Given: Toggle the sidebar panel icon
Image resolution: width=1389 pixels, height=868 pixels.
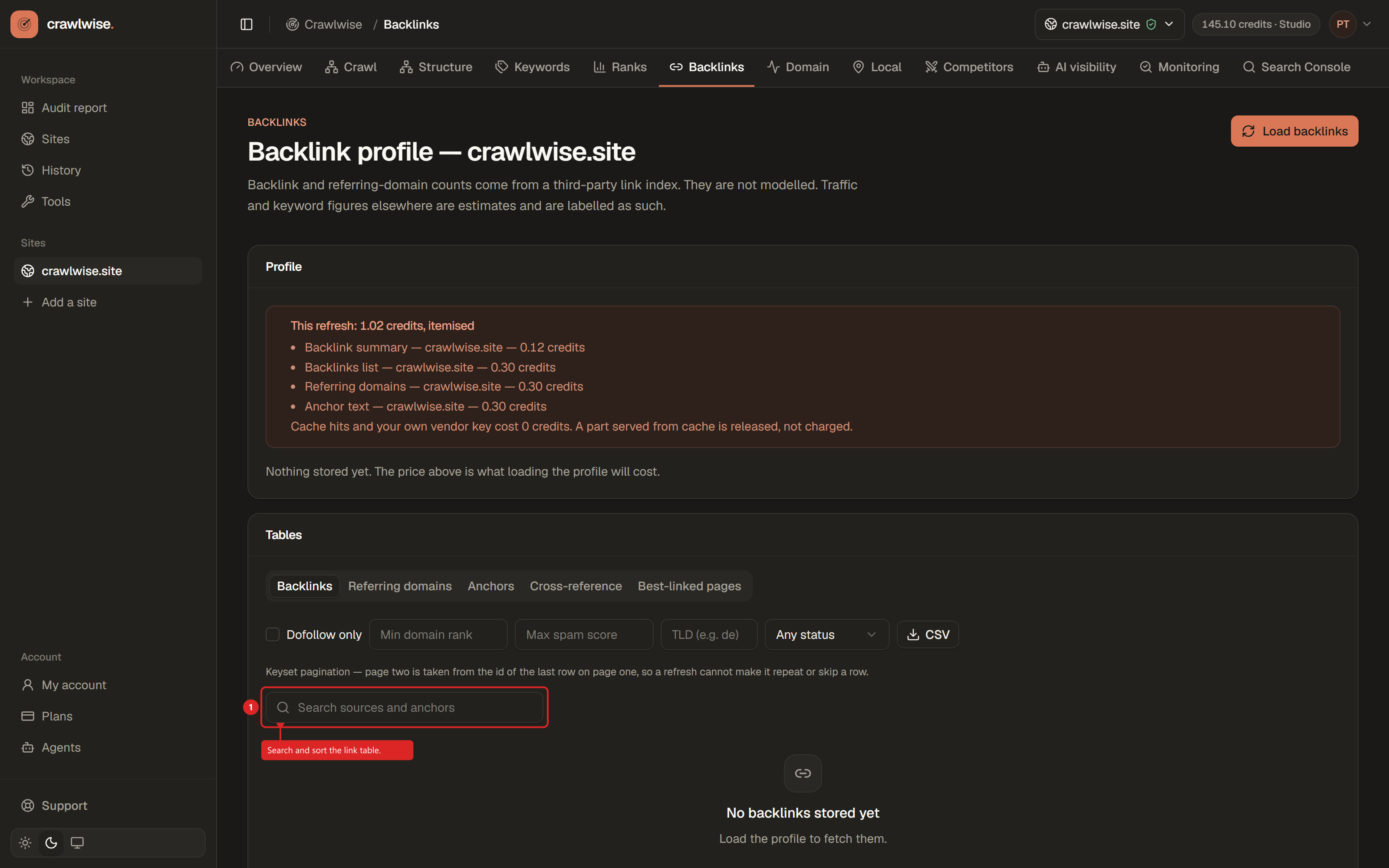Looking at the screenshot, I should tap(246, 24).
